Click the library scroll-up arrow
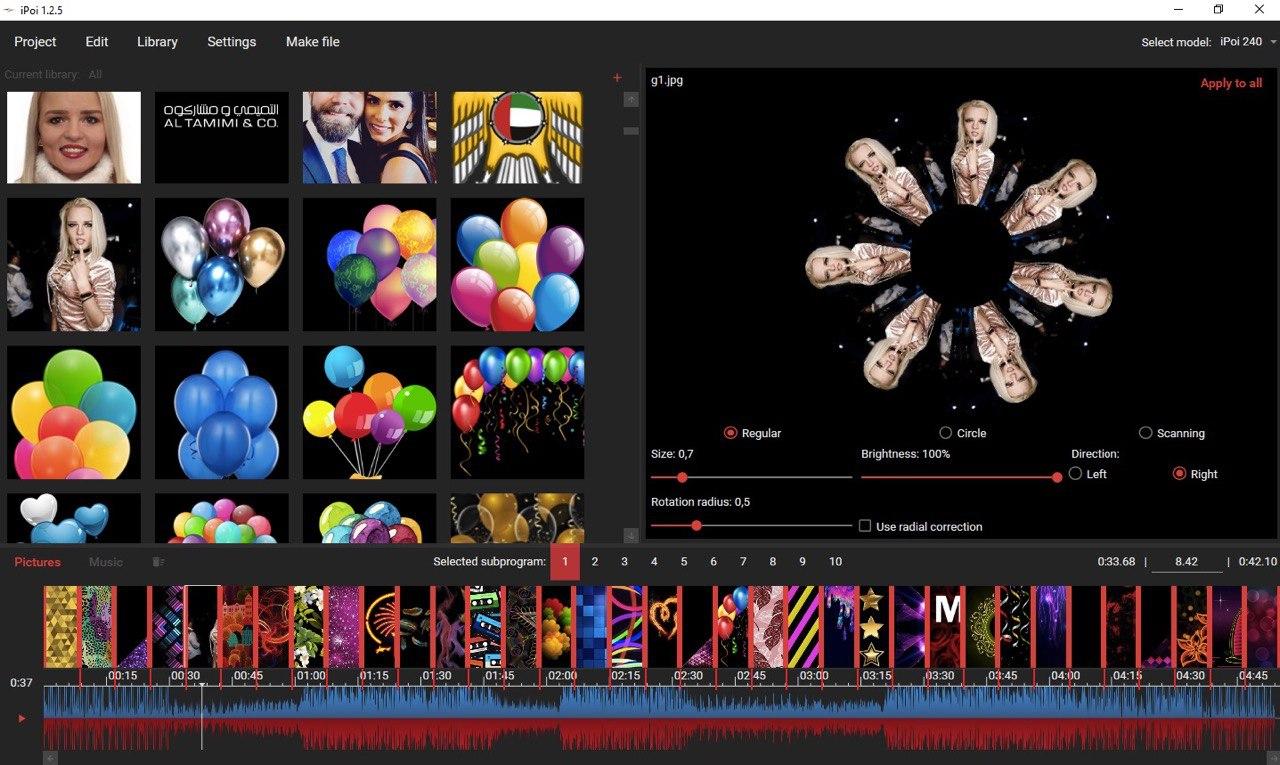The image size is (1280, 765). 631,99
